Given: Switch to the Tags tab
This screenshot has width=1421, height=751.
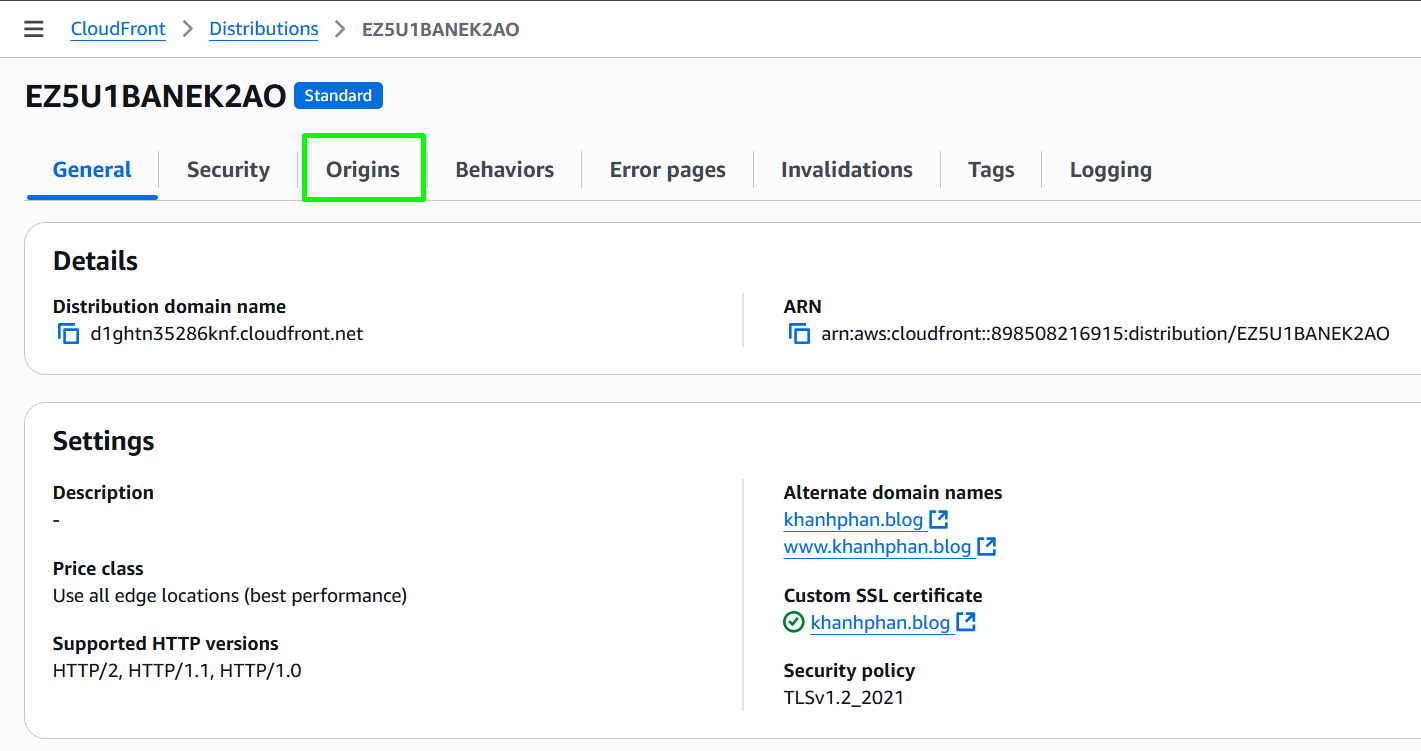Looking at the screenshot, I should [x=991, y=170].
